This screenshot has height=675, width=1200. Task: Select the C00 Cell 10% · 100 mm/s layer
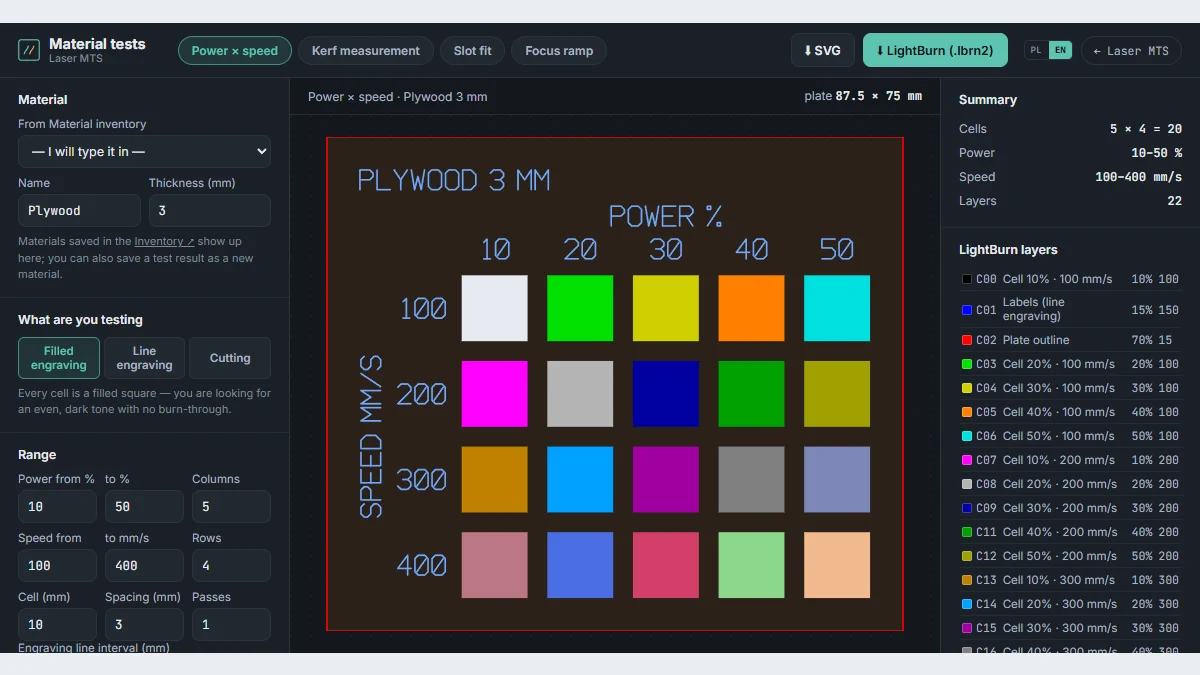1070,280
